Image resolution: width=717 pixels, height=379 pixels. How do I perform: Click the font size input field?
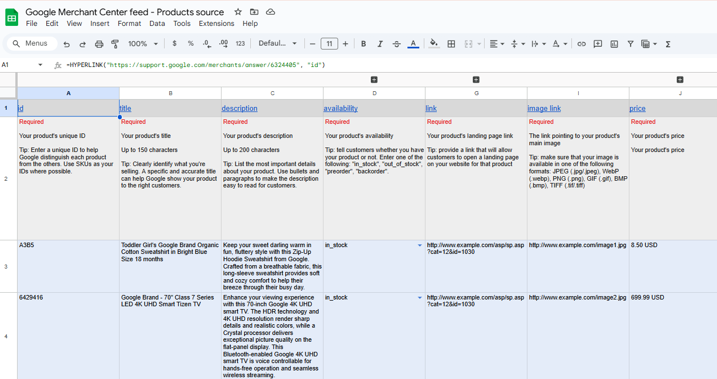[x=329, y=44]
